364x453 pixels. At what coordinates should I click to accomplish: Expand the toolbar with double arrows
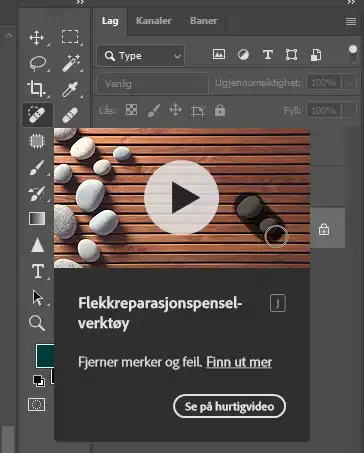tap(80, 2)
